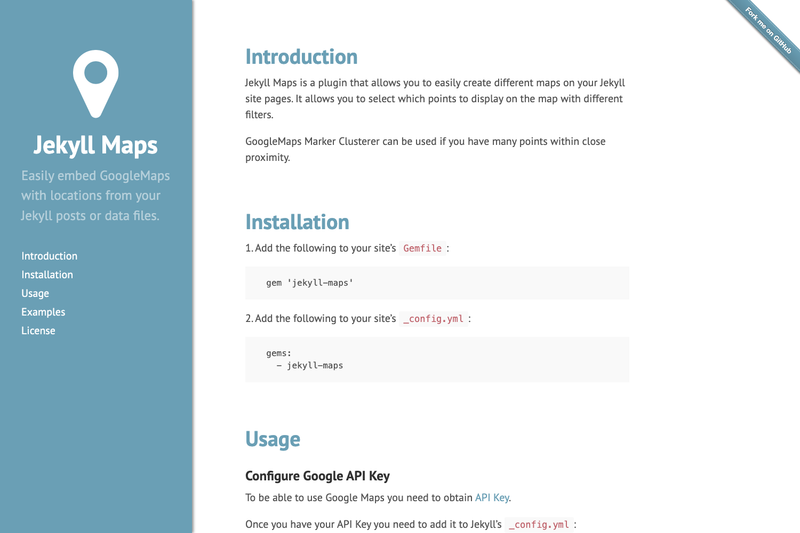Click the _config.yml label in the API Key paragraph
The height and width of the screenshot is (533, 800).
tap(541, 524)
